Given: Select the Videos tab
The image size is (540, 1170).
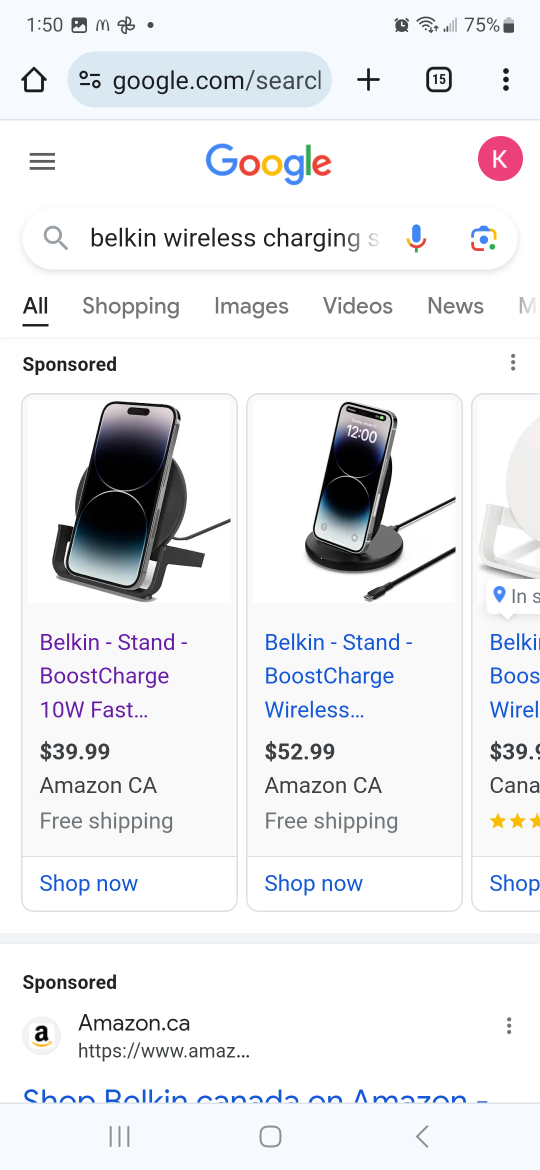Looking at the screenshot, I should pos(357,306).
